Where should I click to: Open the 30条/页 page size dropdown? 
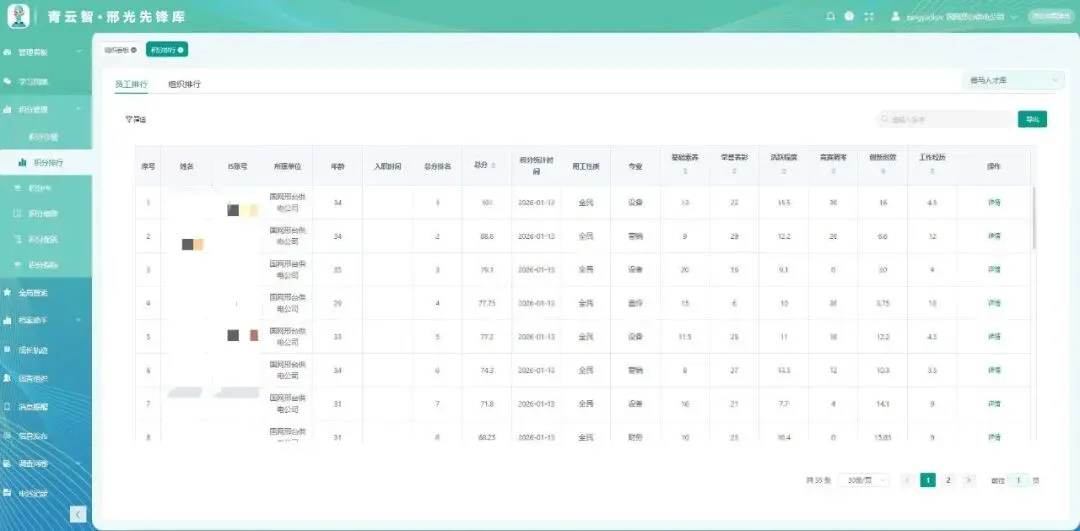864,480
